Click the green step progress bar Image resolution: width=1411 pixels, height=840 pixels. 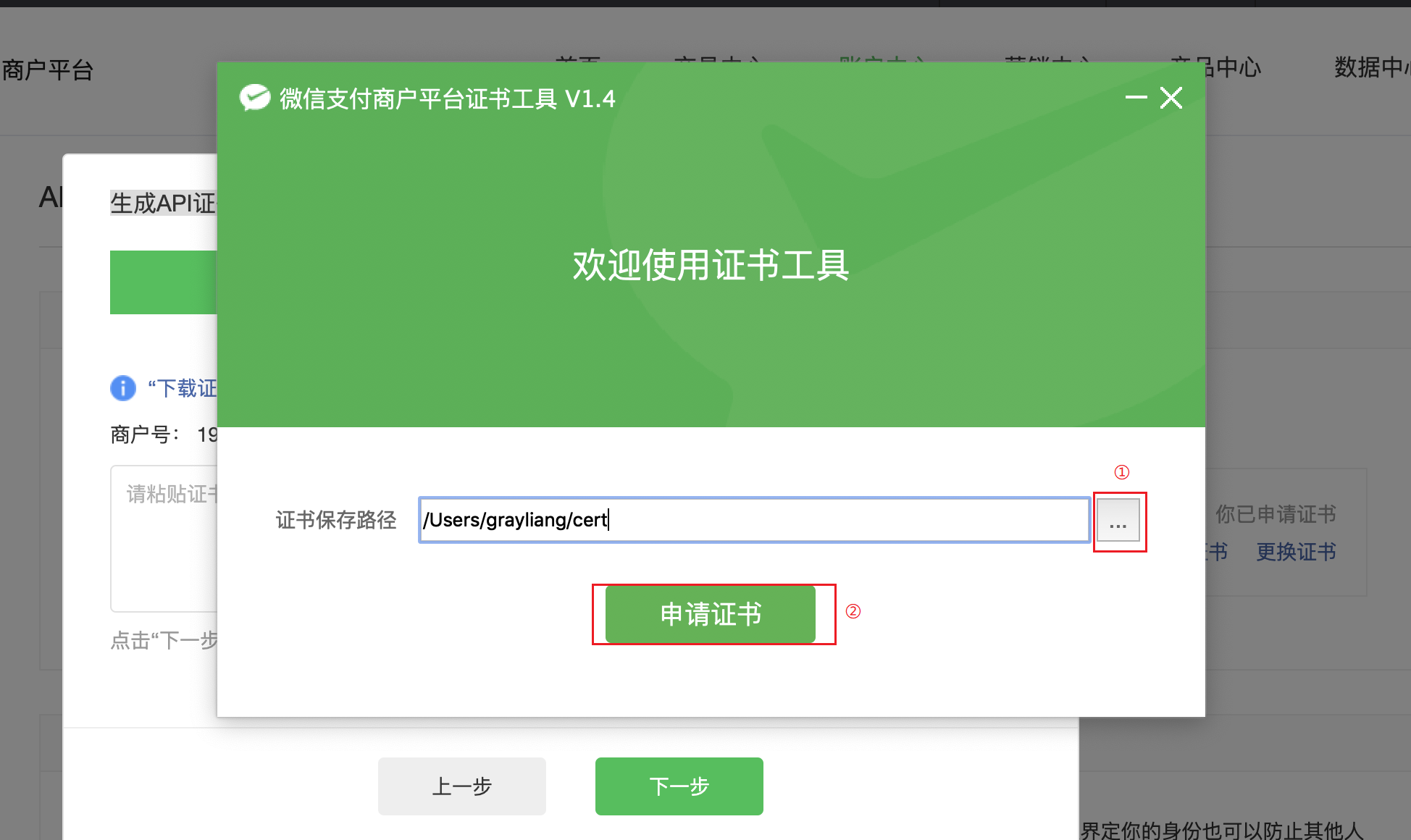163,282
